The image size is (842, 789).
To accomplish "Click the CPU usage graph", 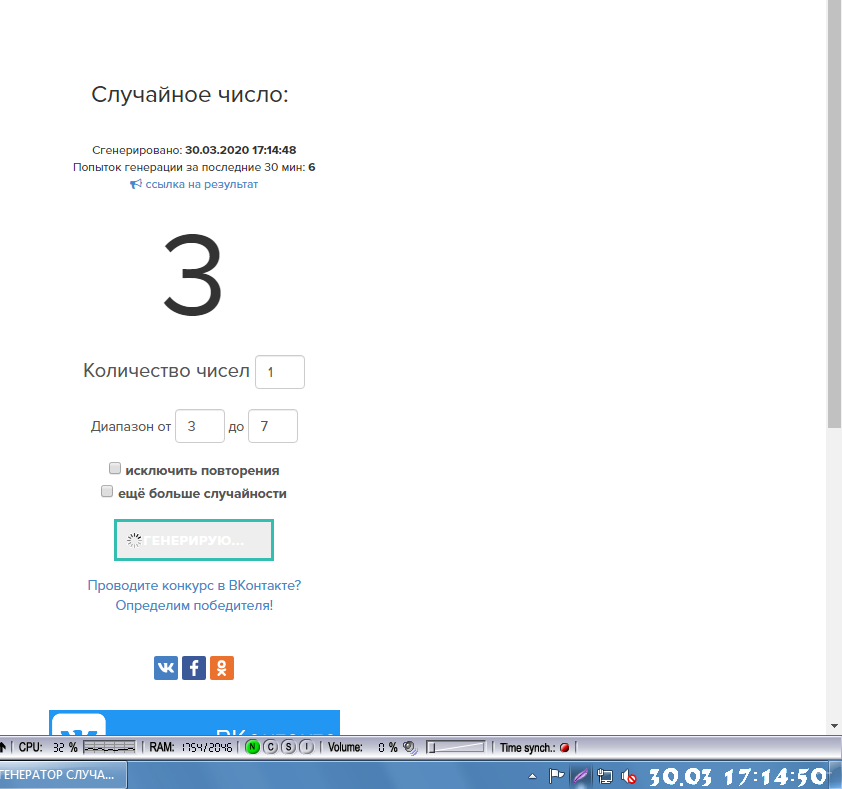I will point(110,747).
